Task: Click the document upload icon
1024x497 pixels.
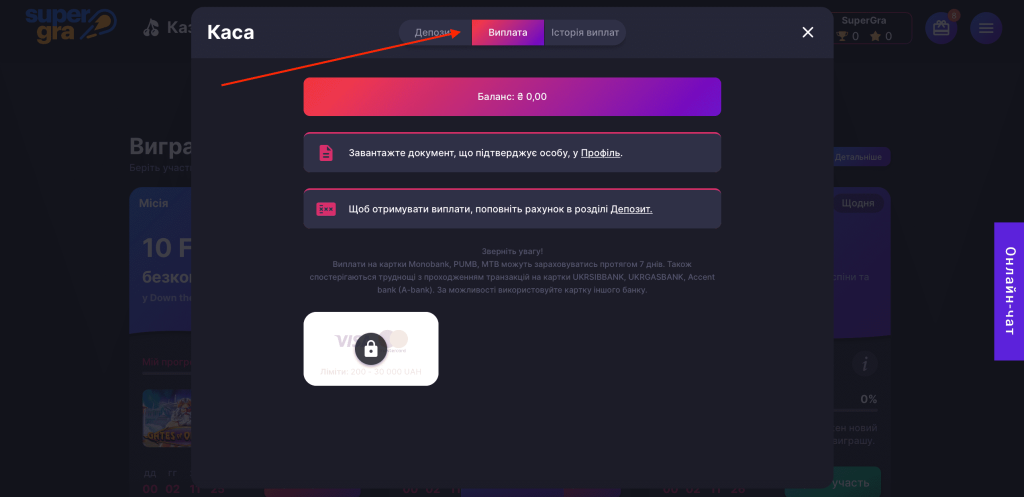Action: 326,153
